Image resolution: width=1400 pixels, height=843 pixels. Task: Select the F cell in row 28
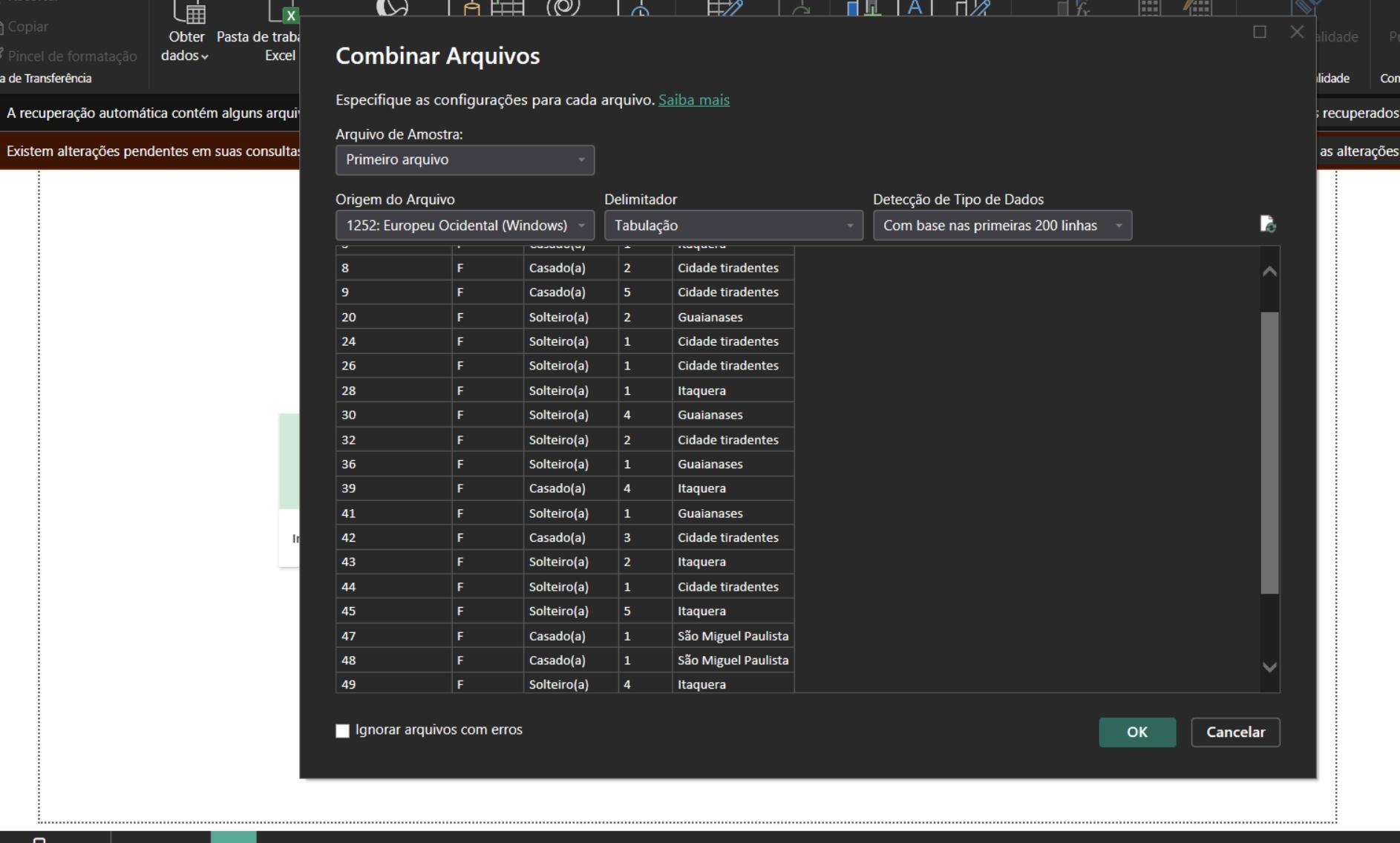click(488, 390)
